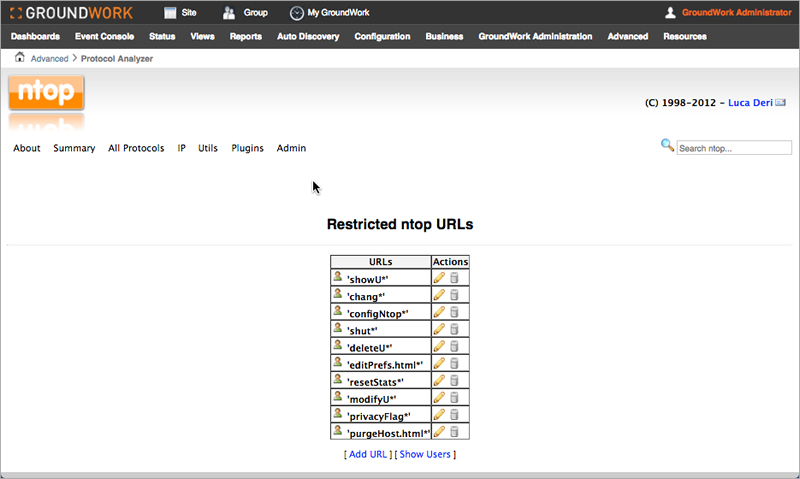Open the ntop IP menu

[182, 148]
